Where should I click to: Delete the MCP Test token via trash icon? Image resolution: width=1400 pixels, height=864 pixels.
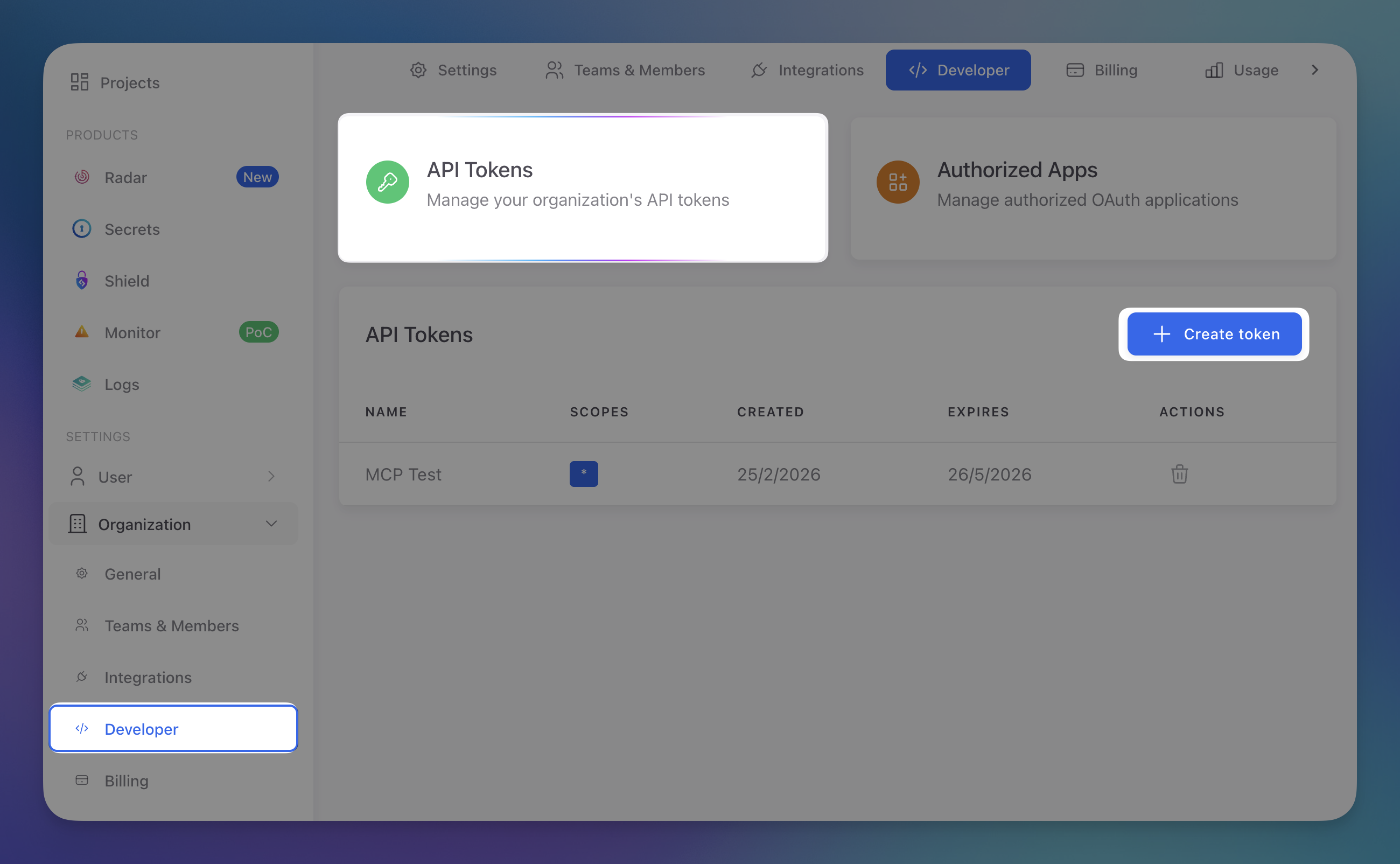coord(1180,473)
